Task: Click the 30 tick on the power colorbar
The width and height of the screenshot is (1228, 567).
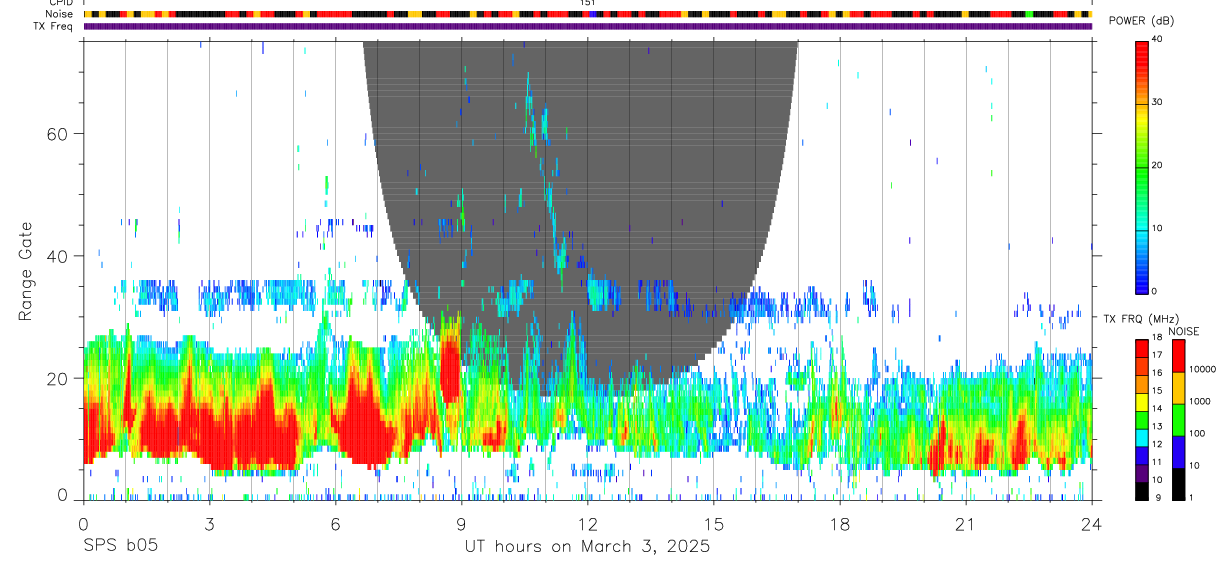Action: coord(1158,102)
